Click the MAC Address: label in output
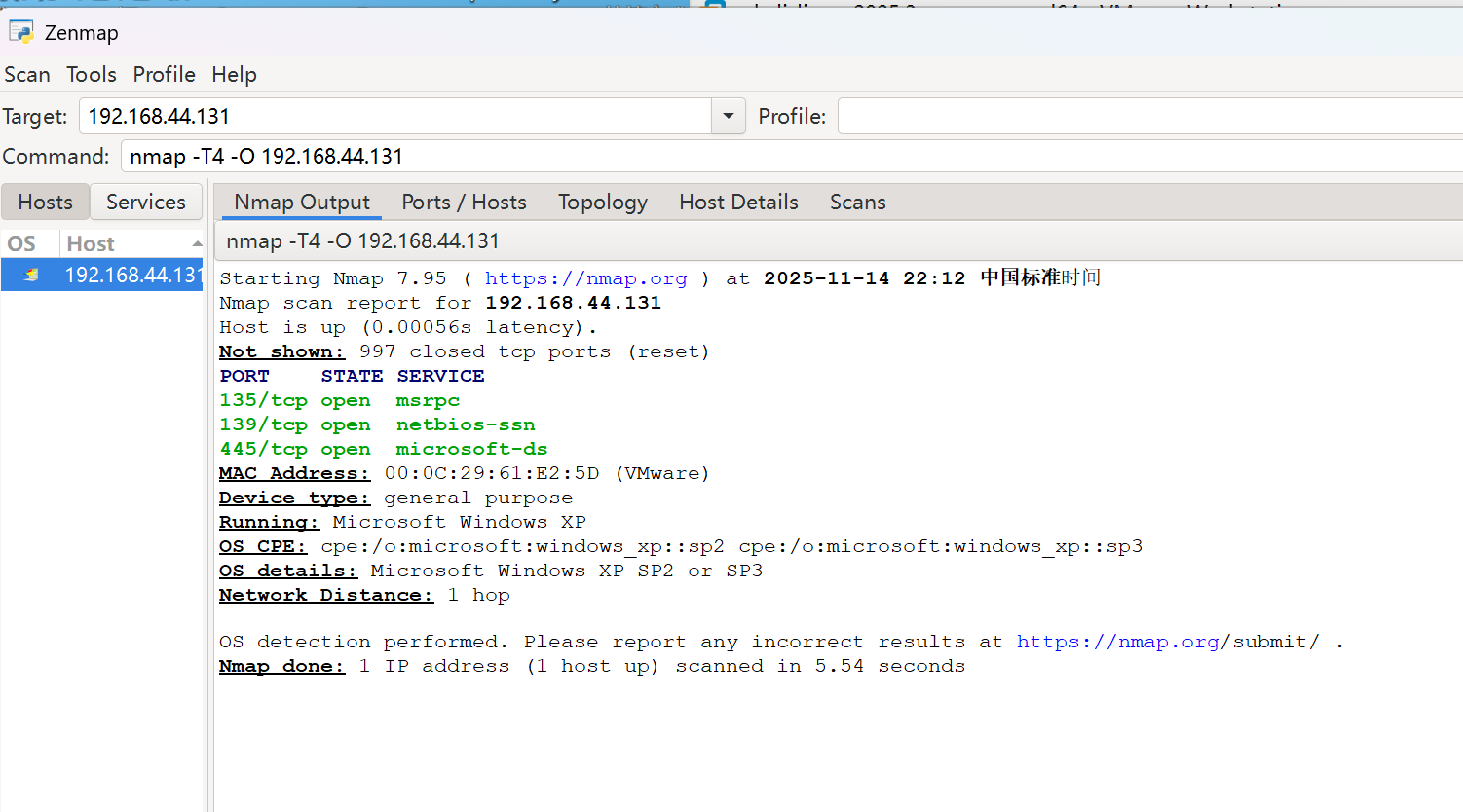 pyautogui.click(x=294, y=473)
